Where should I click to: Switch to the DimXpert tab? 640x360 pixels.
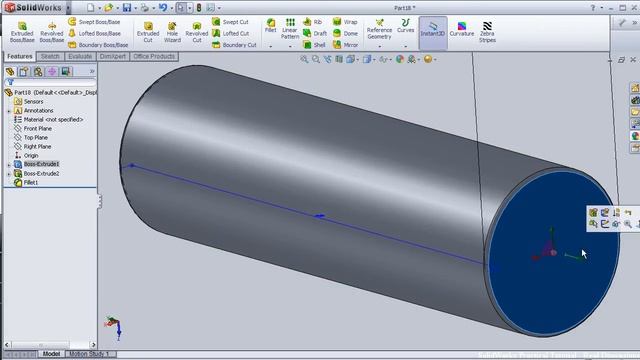click(x=113, y=56)
